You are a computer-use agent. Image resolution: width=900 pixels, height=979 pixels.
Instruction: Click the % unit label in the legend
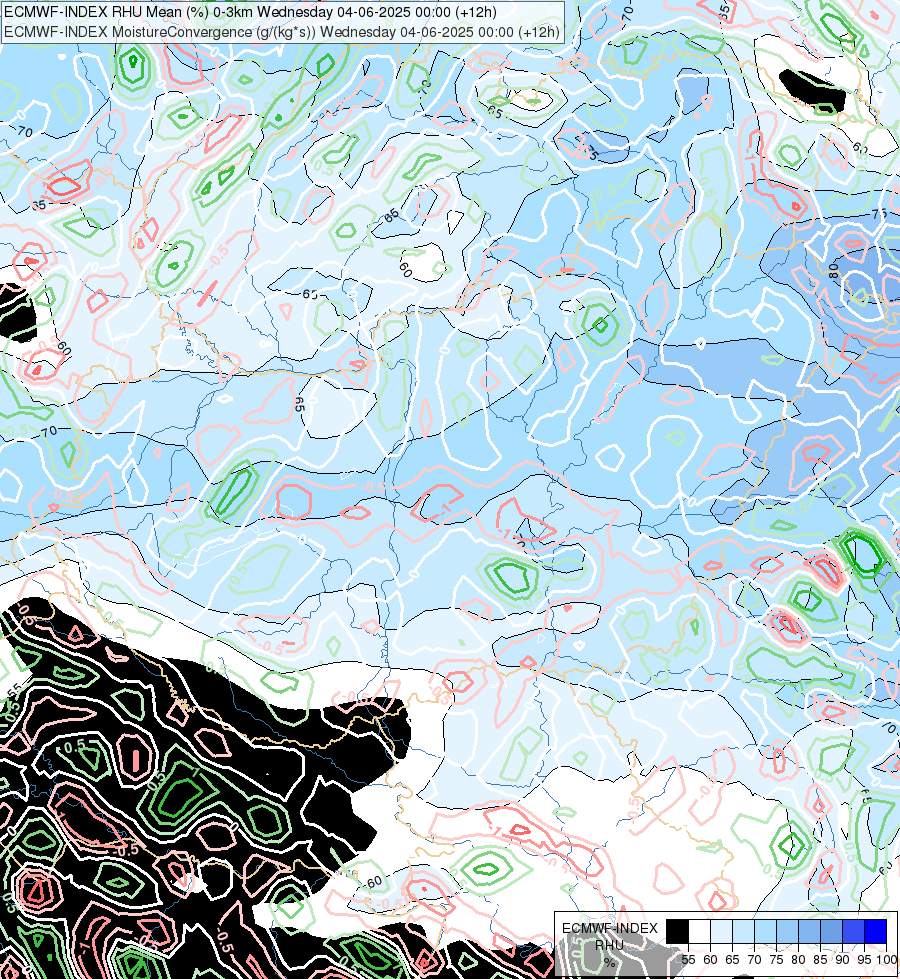[610, 963]
